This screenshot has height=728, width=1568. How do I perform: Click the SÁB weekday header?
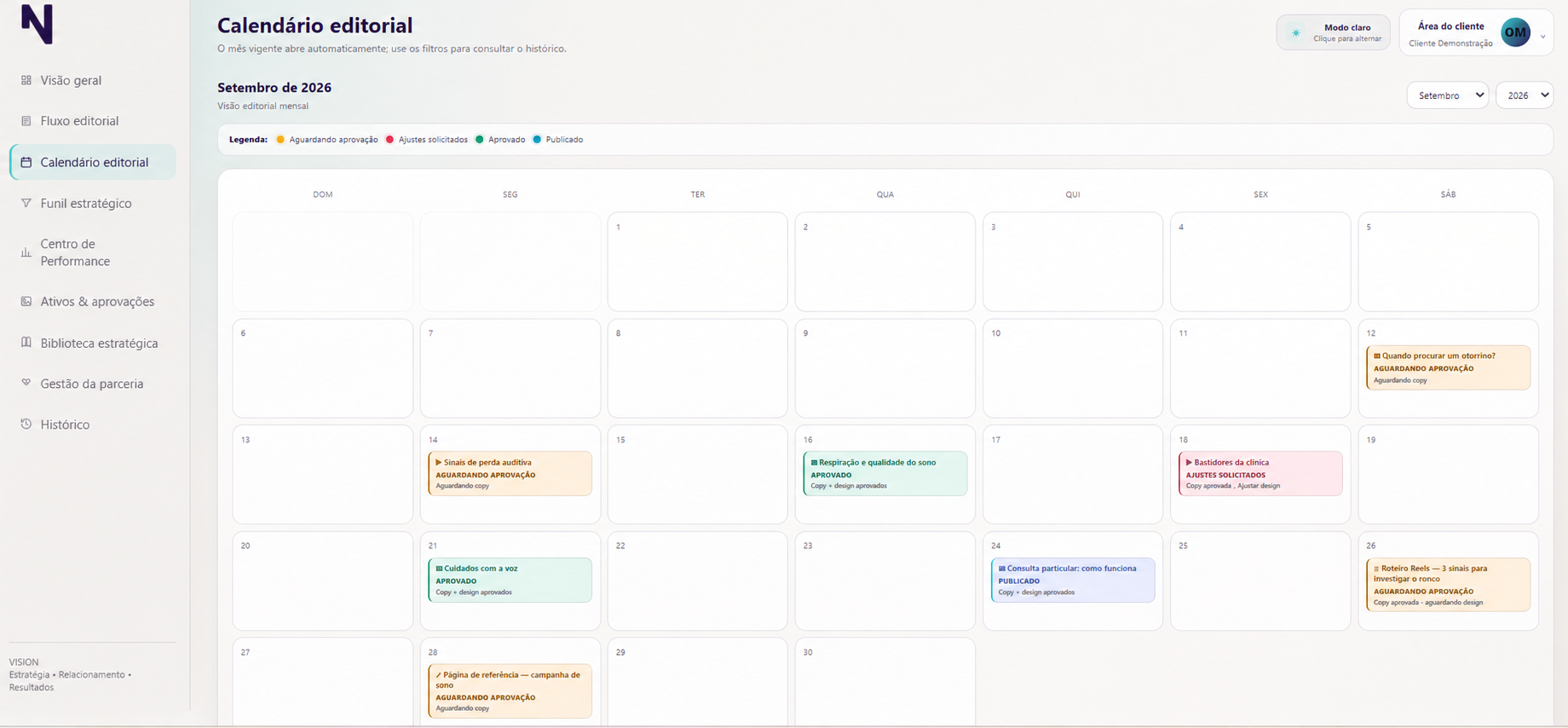click(x=1448, y=194)
